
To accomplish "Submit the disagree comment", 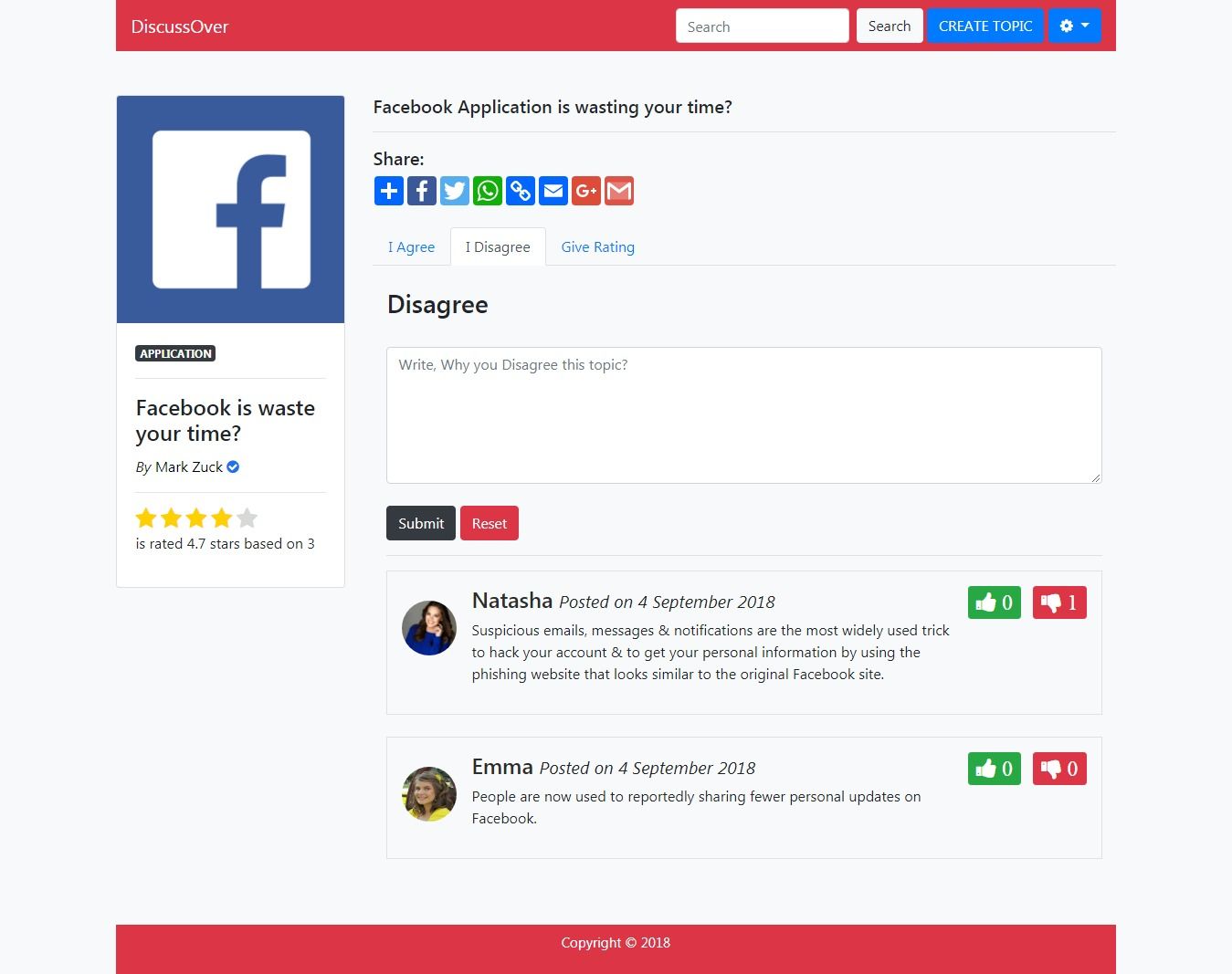I will coord(421,523).
